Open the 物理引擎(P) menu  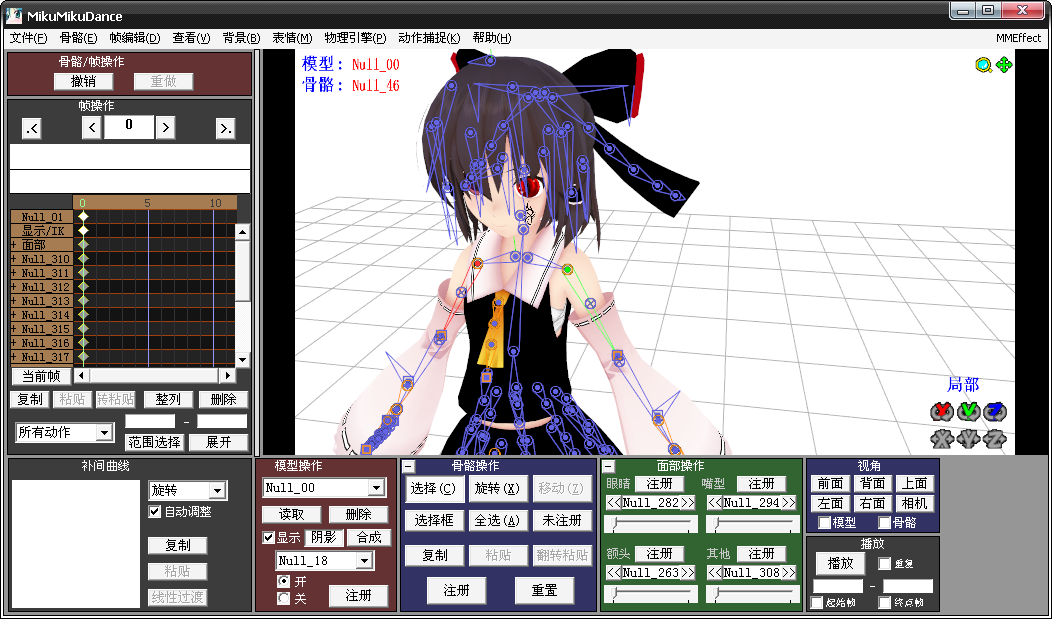pos(356,38)
